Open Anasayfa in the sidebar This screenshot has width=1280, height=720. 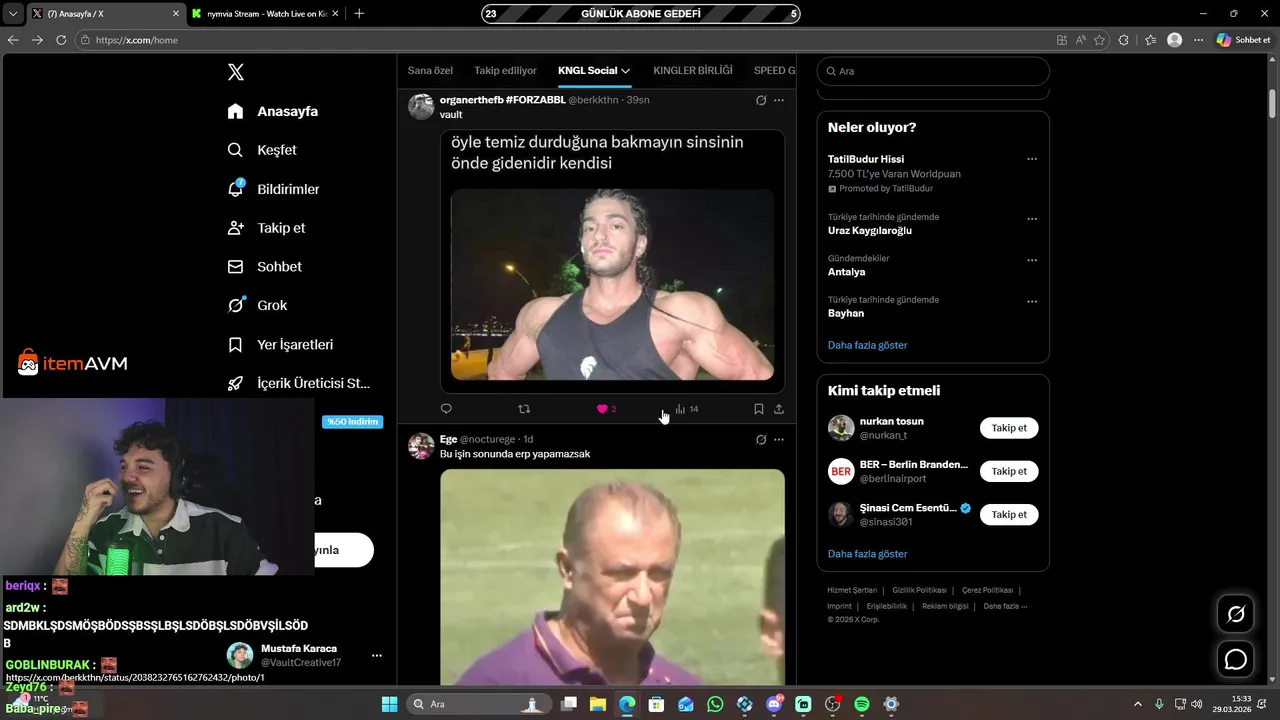click(273, 111)
